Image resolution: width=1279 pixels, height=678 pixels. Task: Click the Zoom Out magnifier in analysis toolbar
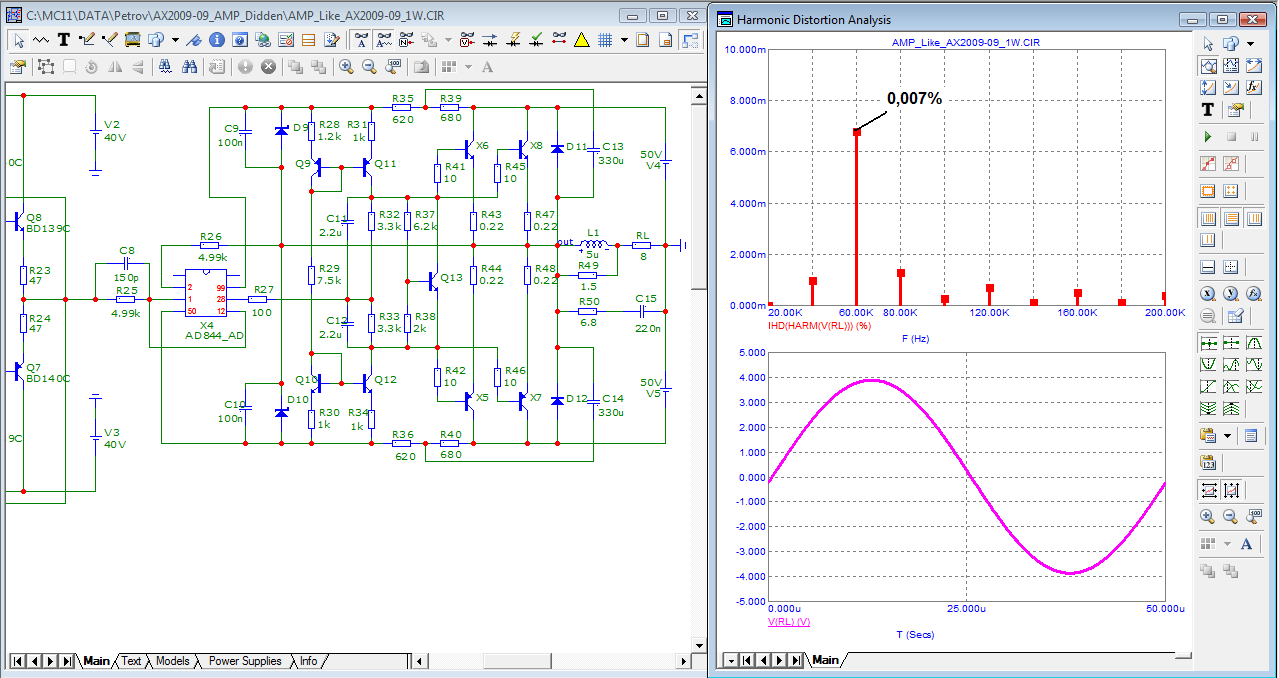tap(1231, 516)
